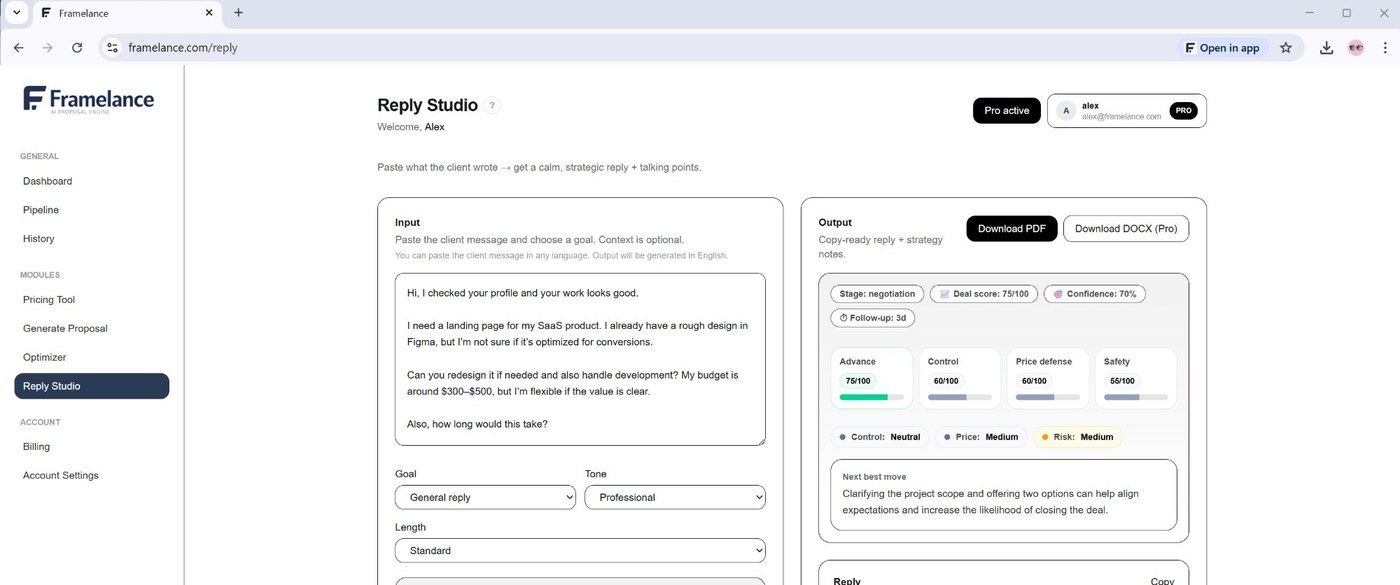Click the PRO badge next to alex's email
The image size is (1400, 585).
coord(1183,111)
